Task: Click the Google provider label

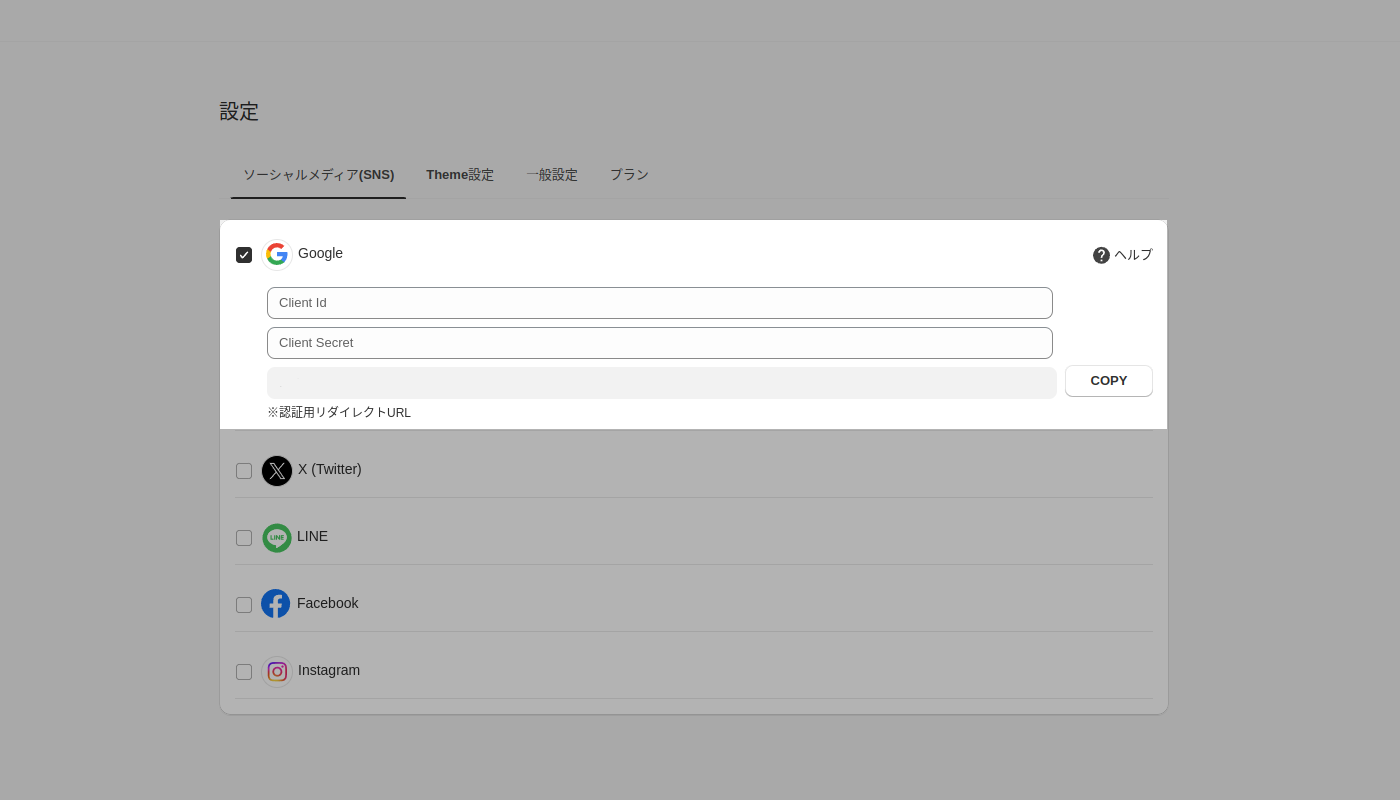Action: [x=320, y=253]
